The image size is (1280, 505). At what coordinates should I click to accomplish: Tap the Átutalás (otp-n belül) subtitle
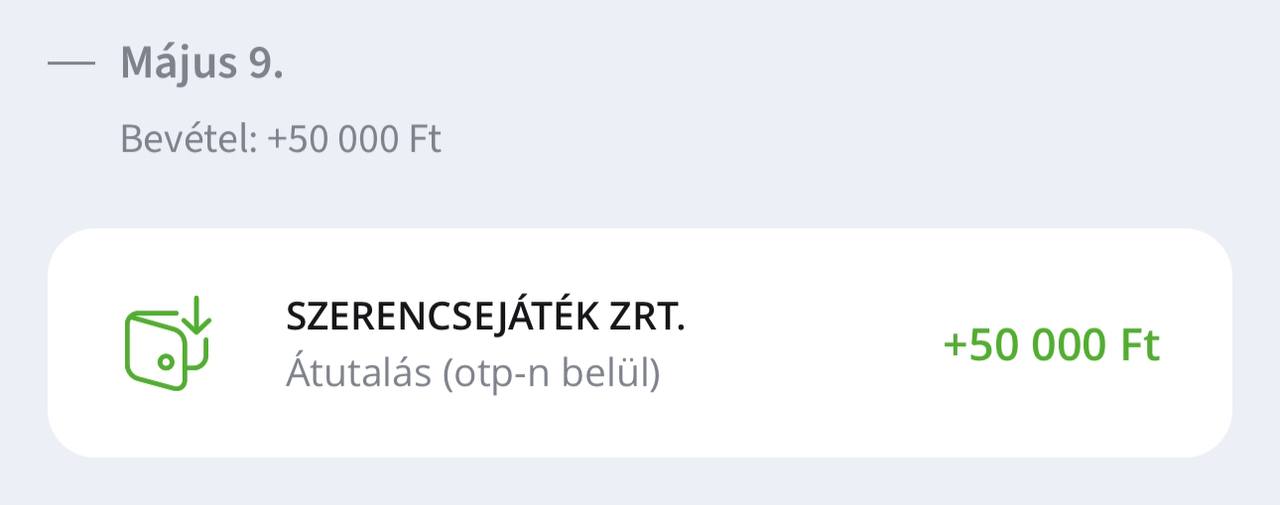click(x=473, y=373)
